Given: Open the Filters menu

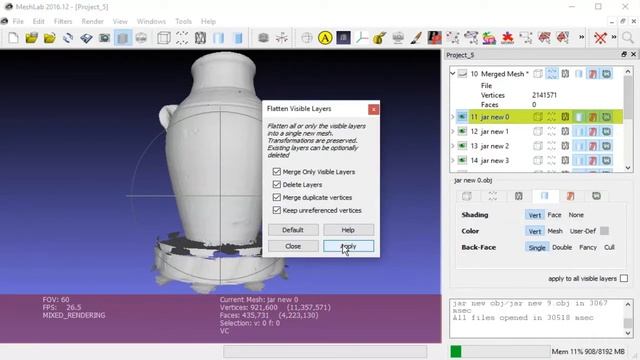Looking at the screenshot, I should pos(63,21).
